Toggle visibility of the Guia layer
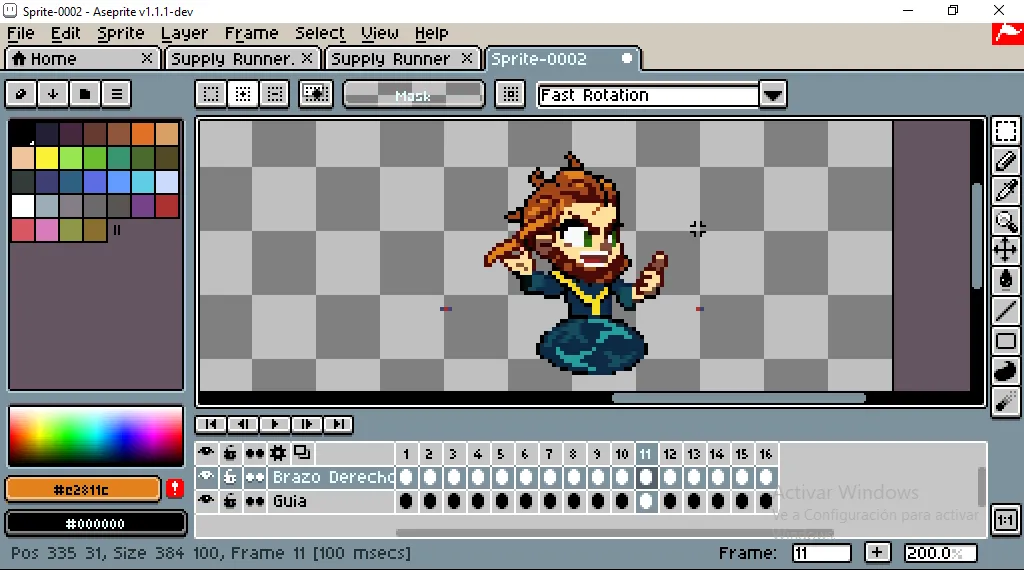Image resolution: width=1024 pixels, height=570 pixels. tap(206, 501)
